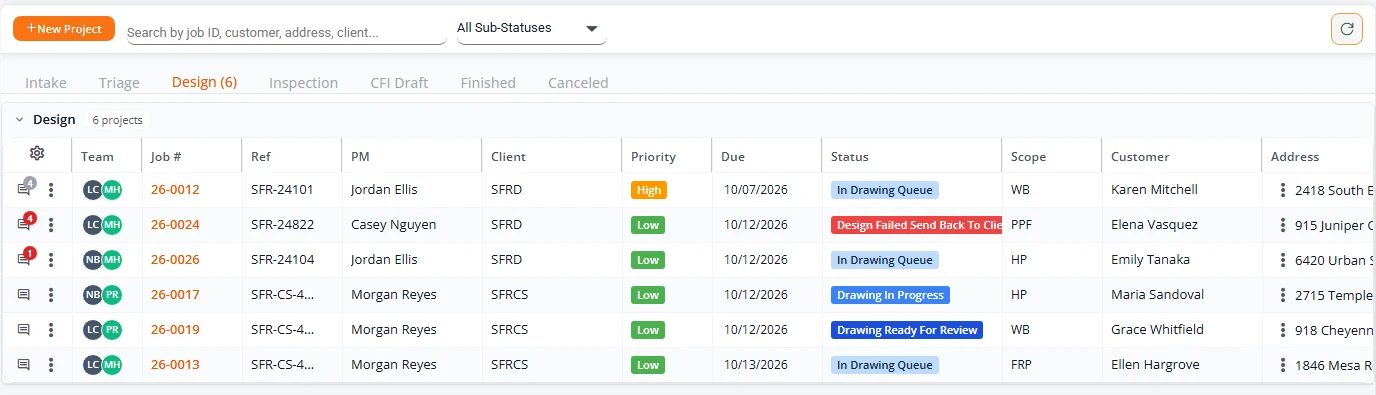Open the CFI Draft tab
This screenshot has width=1376, height=395.
pyautogui.click(x=399, y=83)
